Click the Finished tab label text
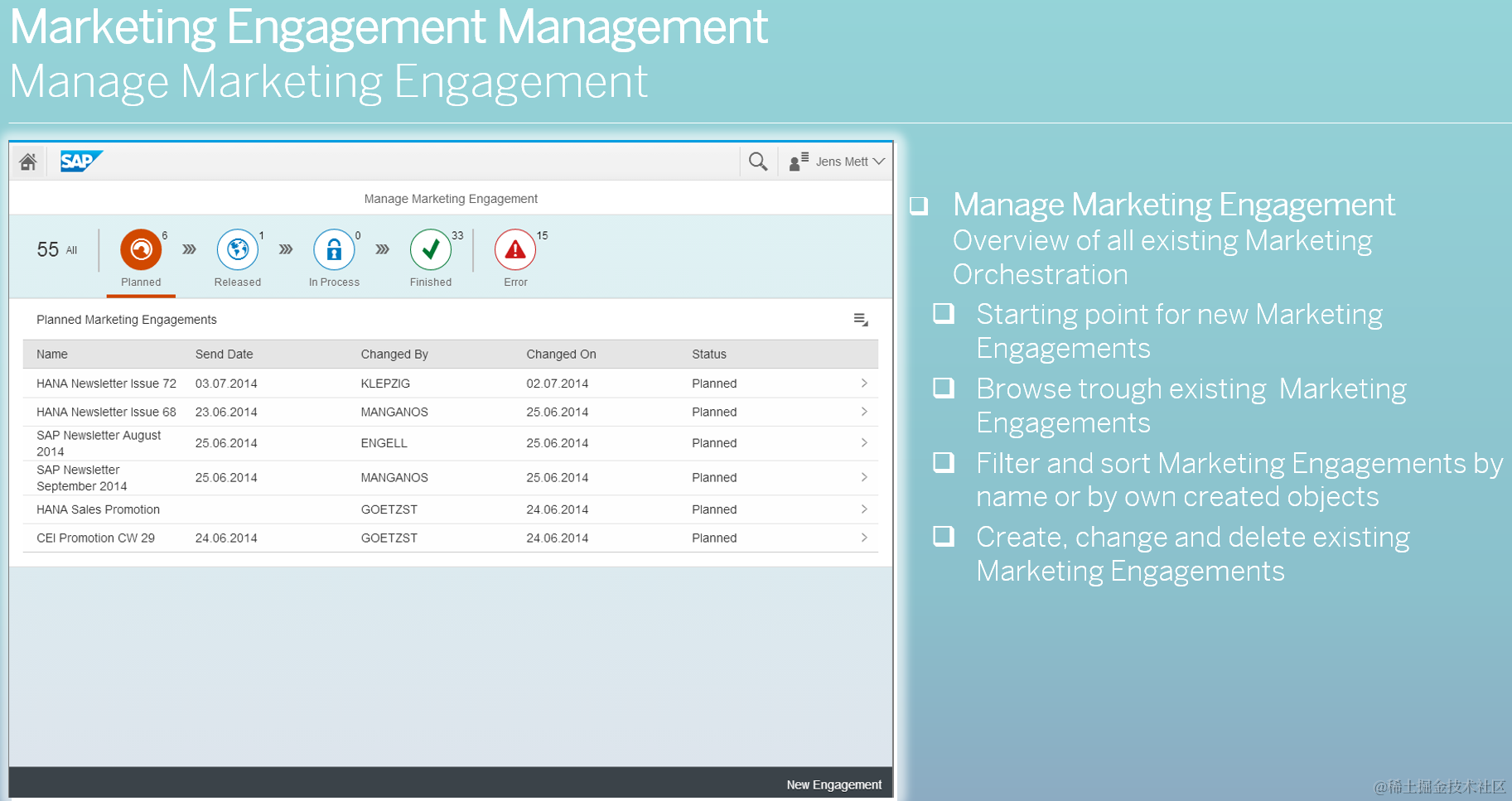The height and width of the screenshot is (801, 1512). coord(431,282)
